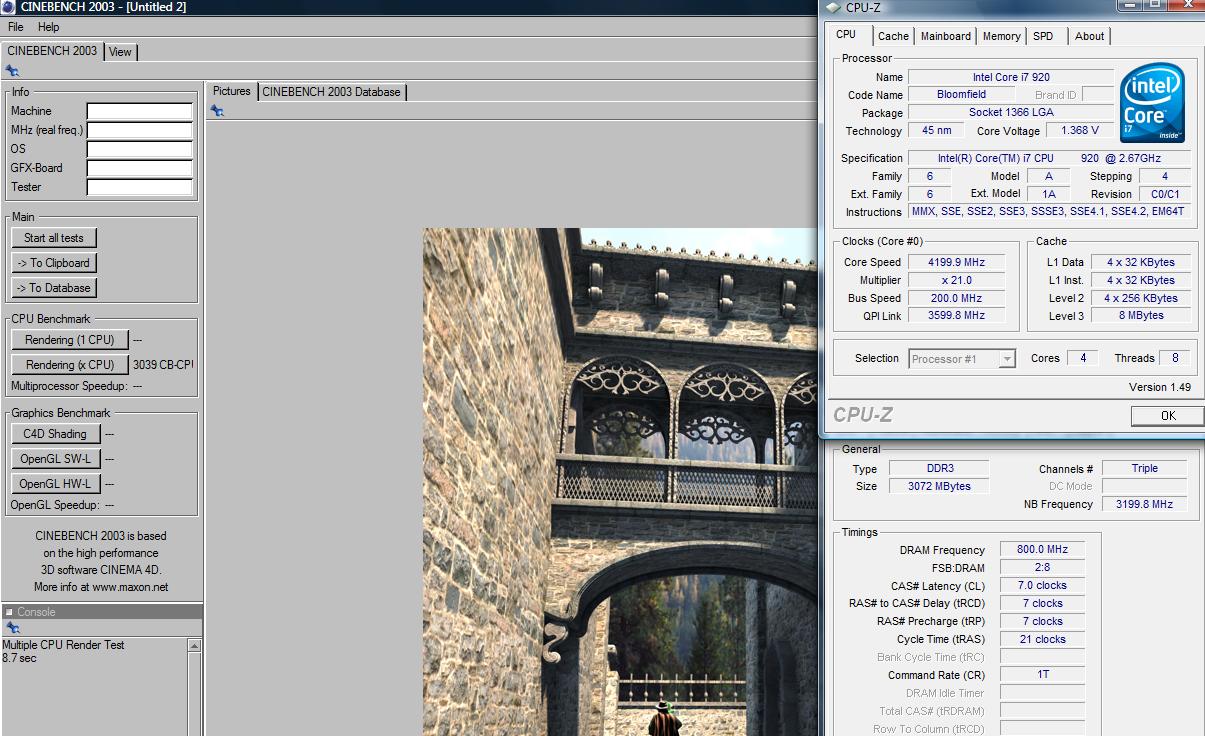Click the Channels # value Triple

click(x=1144, y=468)
